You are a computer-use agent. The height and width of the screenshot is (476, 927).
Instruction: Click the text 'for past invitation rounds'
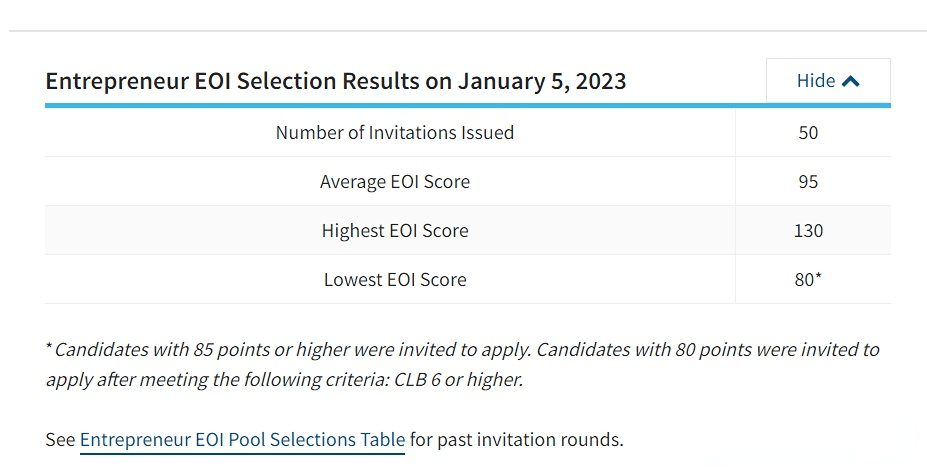point(516,439)
